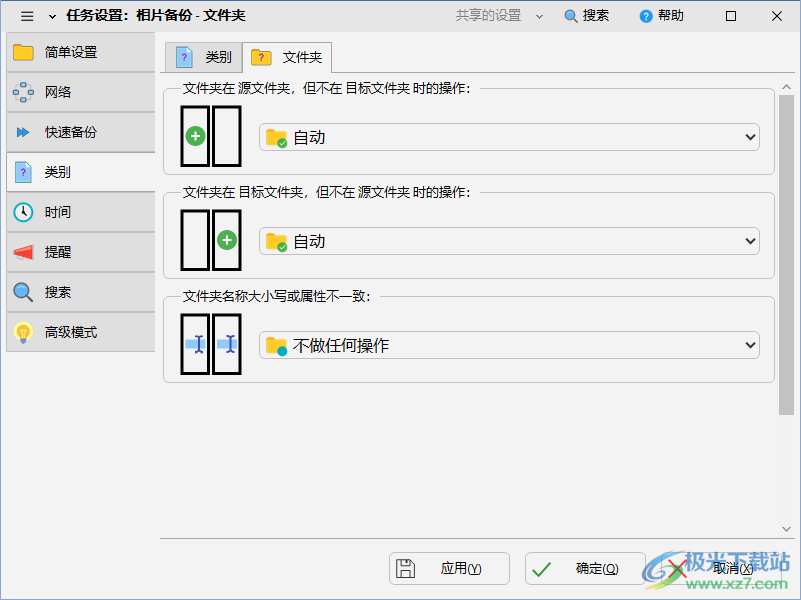Go to 快速备份 settings
801x600 pixels.
click(81, 132)
